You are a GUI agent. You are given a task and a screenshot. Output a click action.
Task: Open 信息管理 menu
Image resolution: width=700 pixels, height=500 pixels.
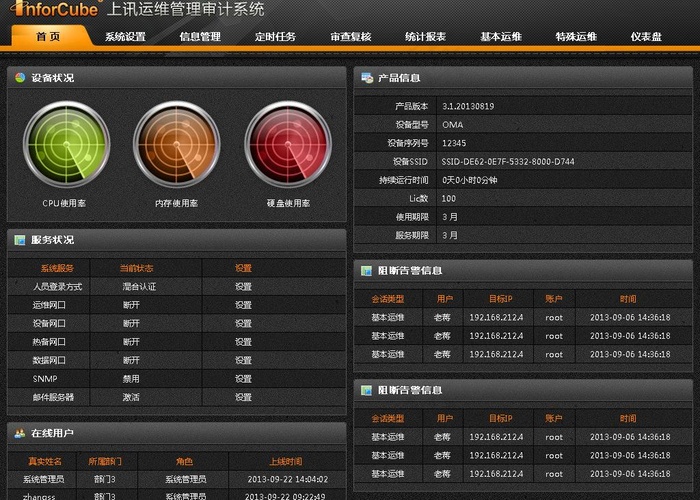pyautogui.click(x=200, y=37)
